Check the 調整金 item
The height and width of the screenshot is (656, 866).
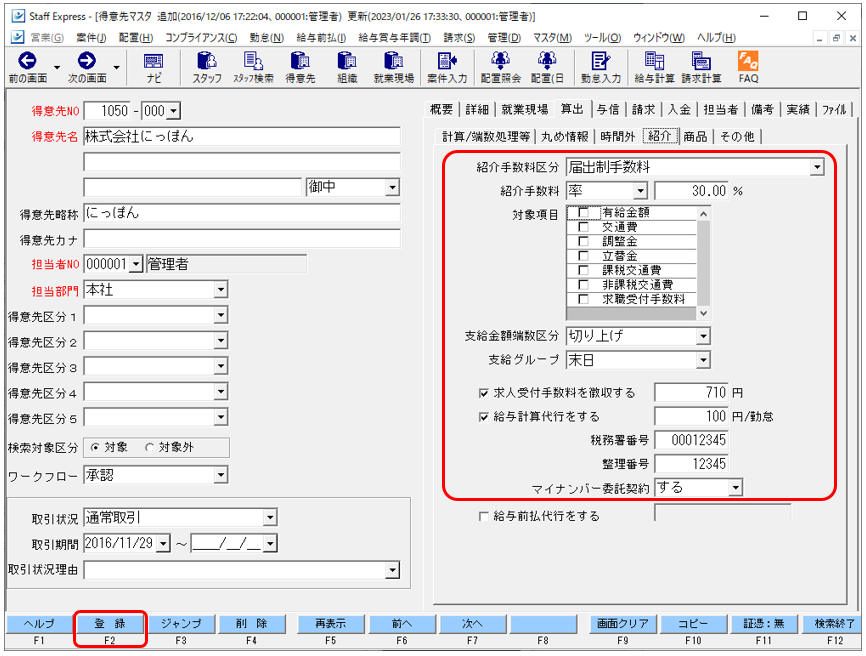click(583, 241)
